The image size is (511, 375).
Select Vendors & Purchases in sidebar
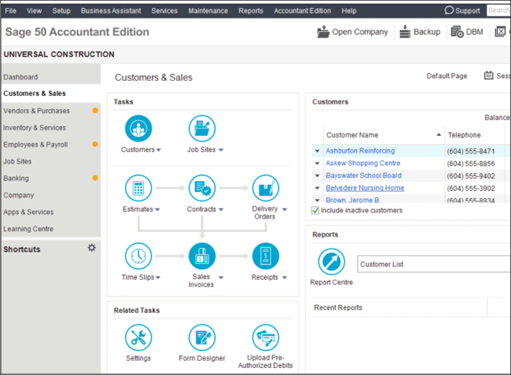[x=37, y=111]
